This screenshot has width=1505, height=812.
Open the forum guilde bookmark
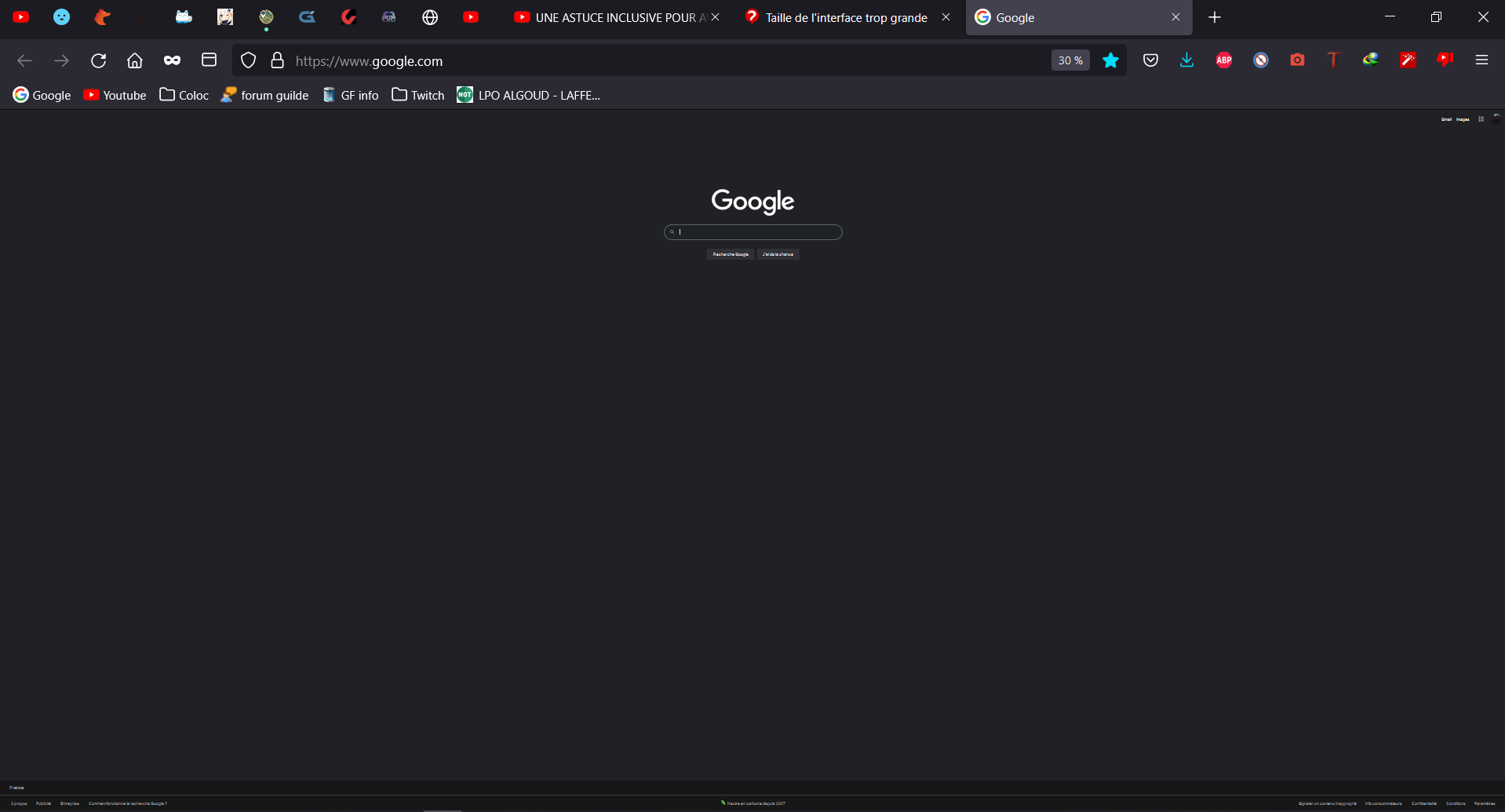click(x=264, y=95)
